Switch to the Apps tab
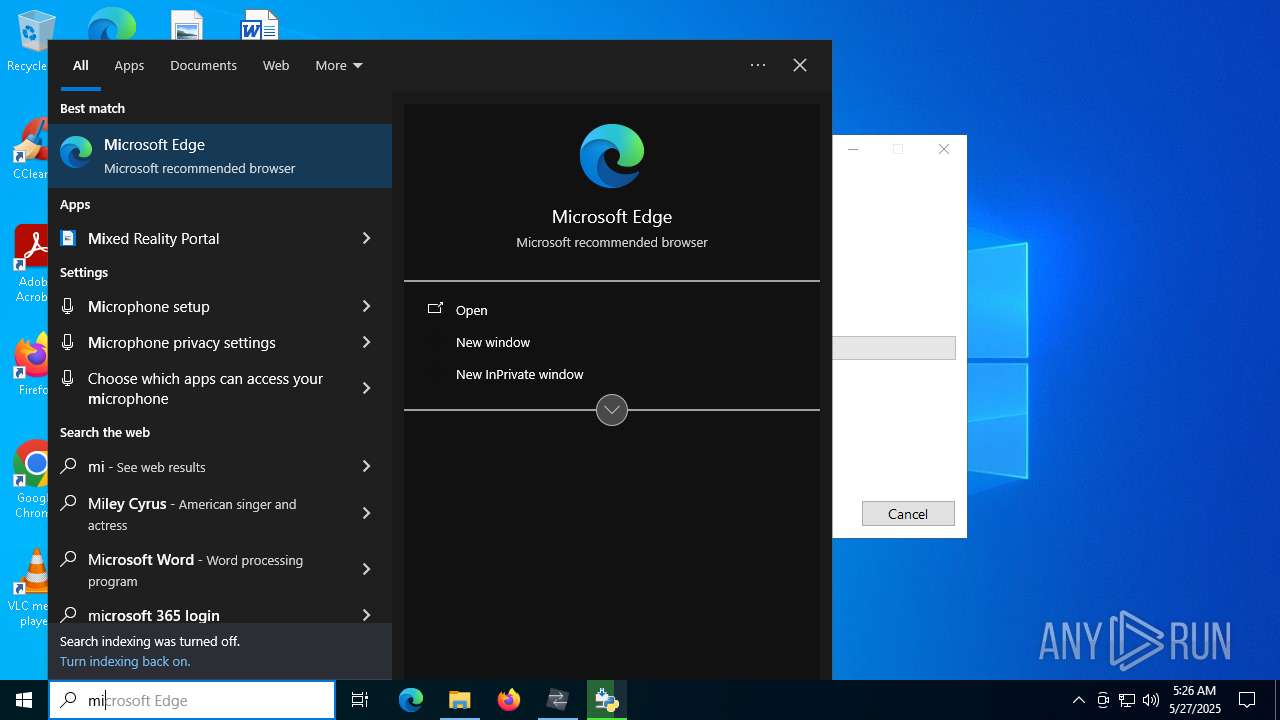1280x720 pixels. click(x=129, y=65)
